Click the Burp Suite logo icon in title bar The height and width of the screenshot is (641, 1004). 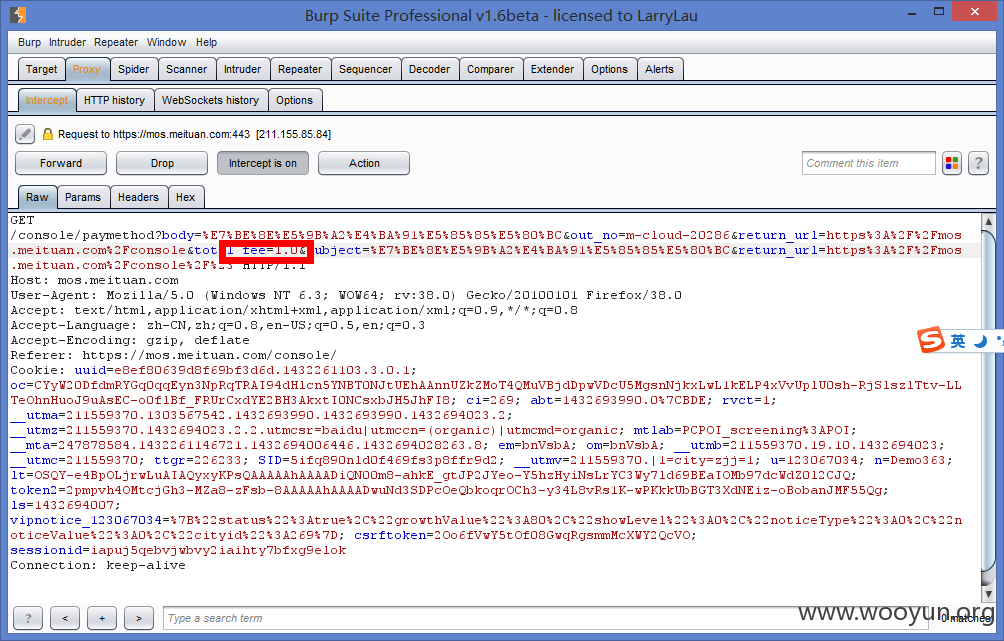[x=19, y=14]
